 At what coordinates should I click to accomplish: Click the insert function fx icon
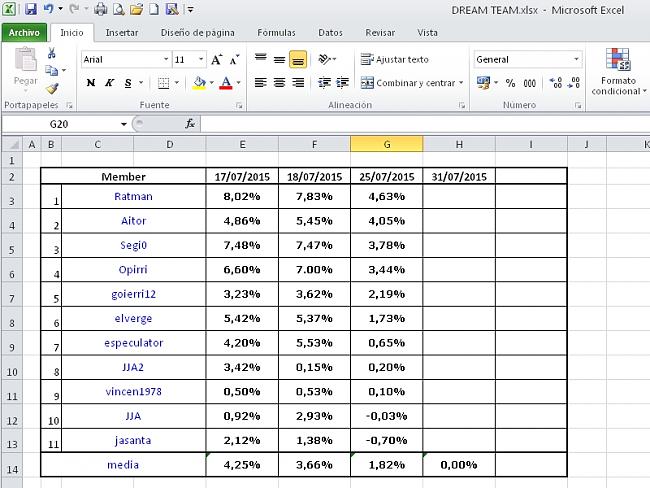(190, 124)
